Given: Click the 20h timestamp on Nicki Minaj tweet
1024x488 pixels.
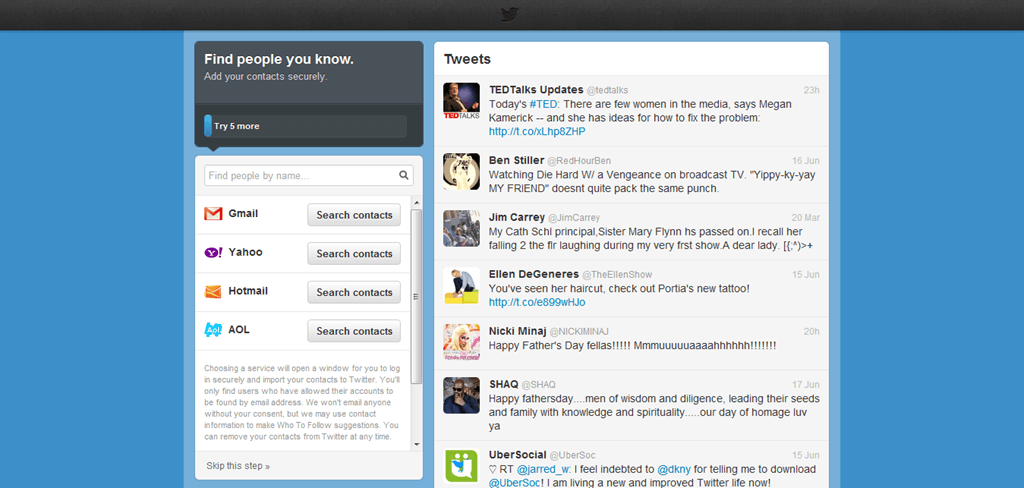Looking at the screenshot, I should click(811, 331).
